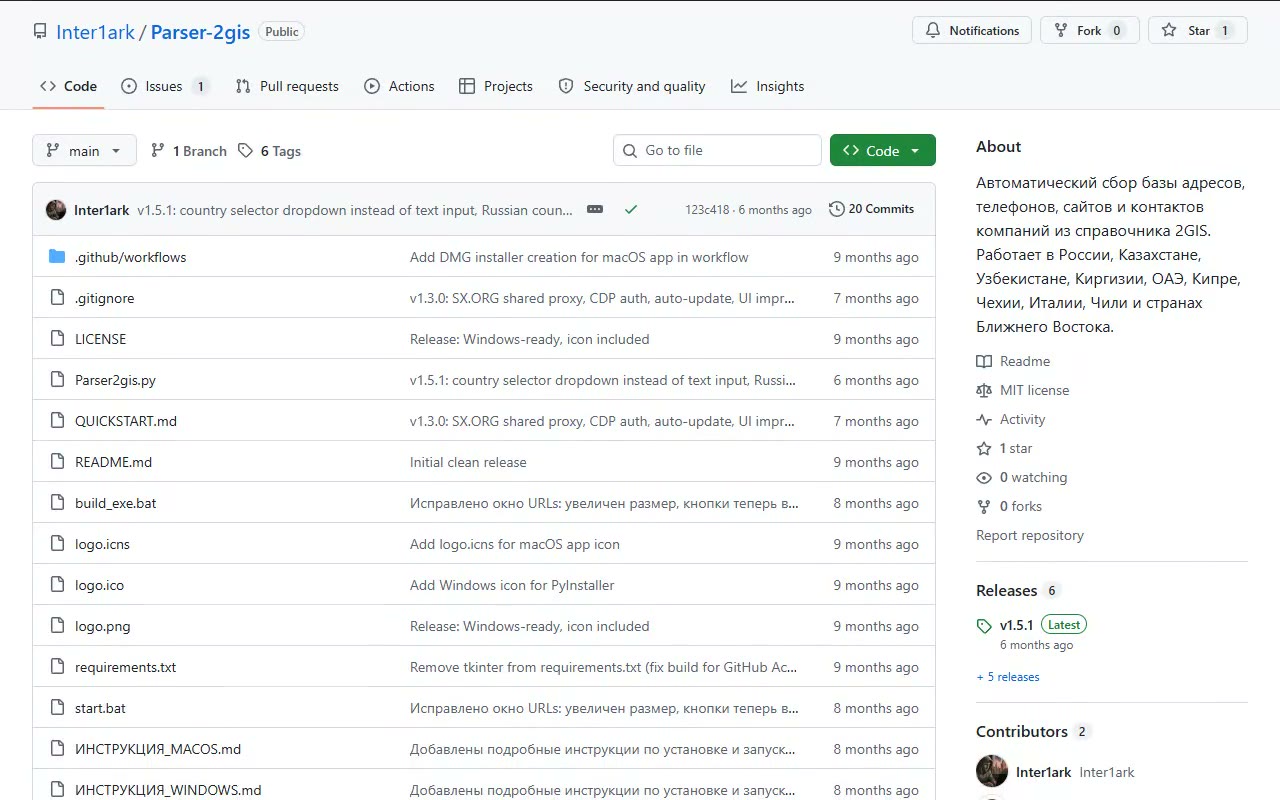Click the file icon next to Parser2gis.py

57,380
